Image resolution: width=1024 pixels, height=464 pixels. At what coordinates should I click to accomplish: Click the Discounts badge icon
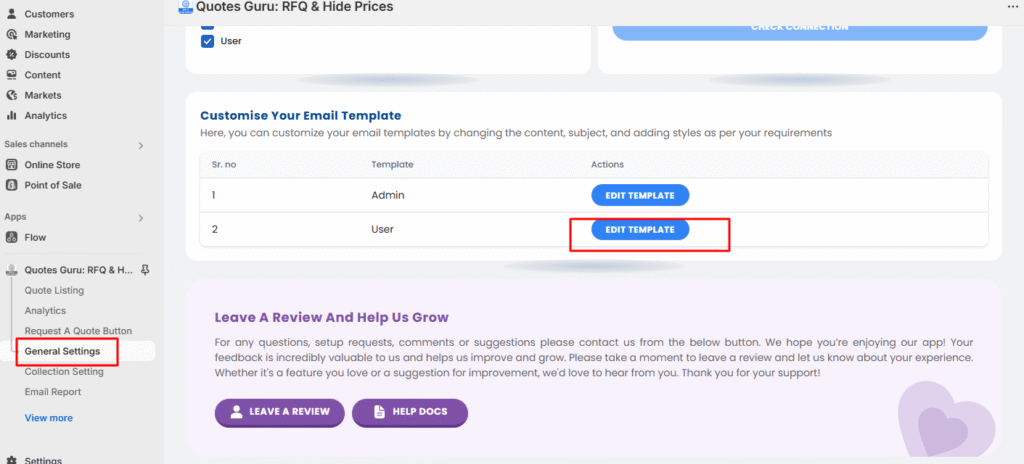pos(11,54)
